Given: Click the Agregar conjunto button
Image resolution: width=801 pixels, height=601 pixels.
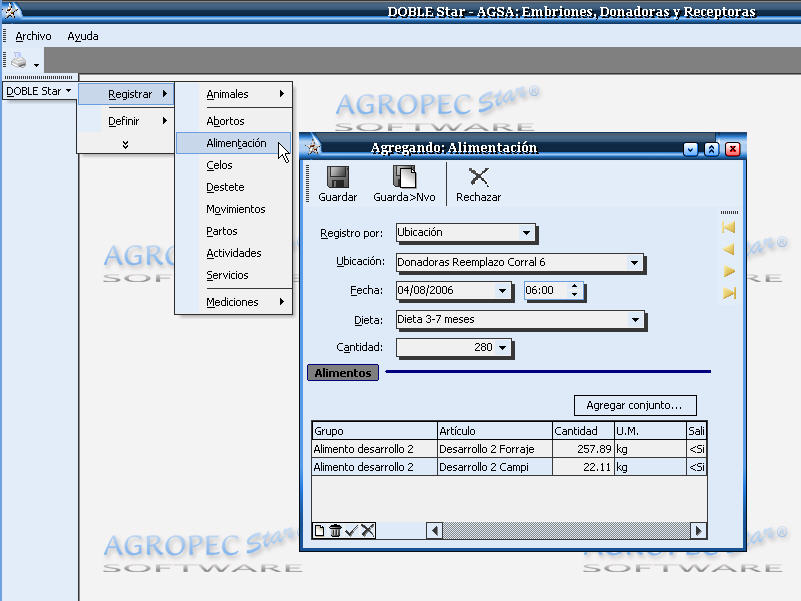Looking at the screenshot, I should (x=635, y=405).
